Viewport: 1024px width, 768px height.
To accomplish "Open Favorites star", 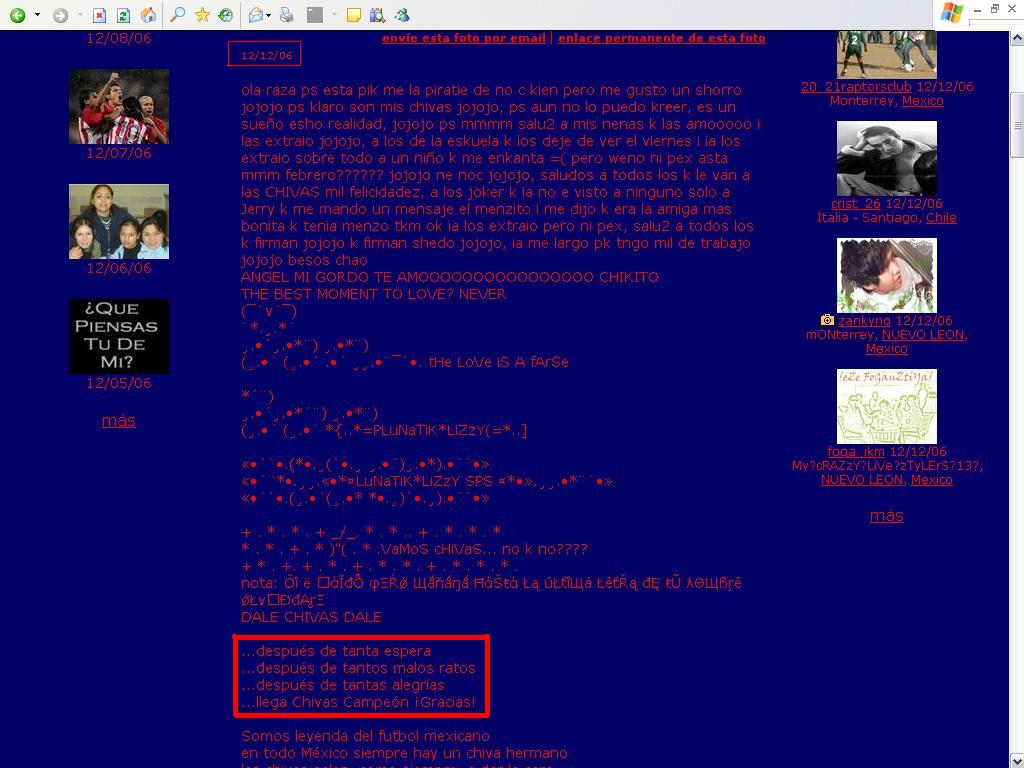I will click(x=202, y=14).
